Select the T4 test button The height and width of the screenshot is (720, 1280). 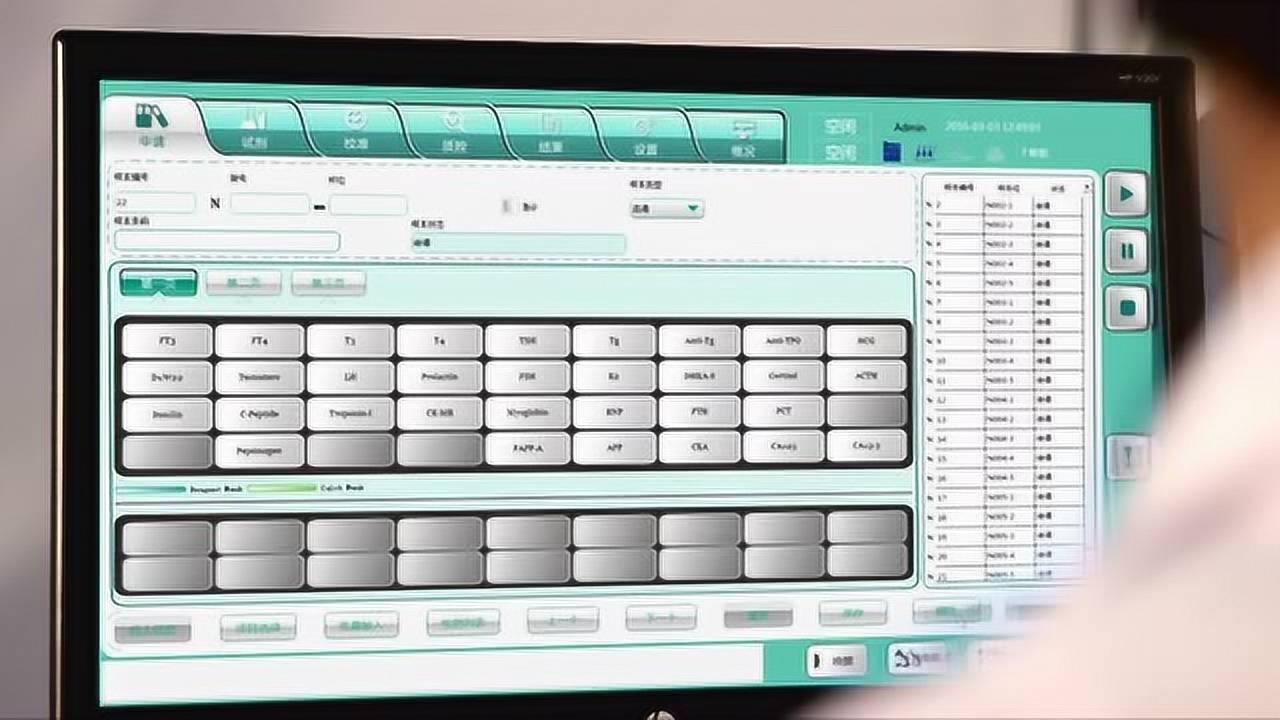(x=440, y=341)
